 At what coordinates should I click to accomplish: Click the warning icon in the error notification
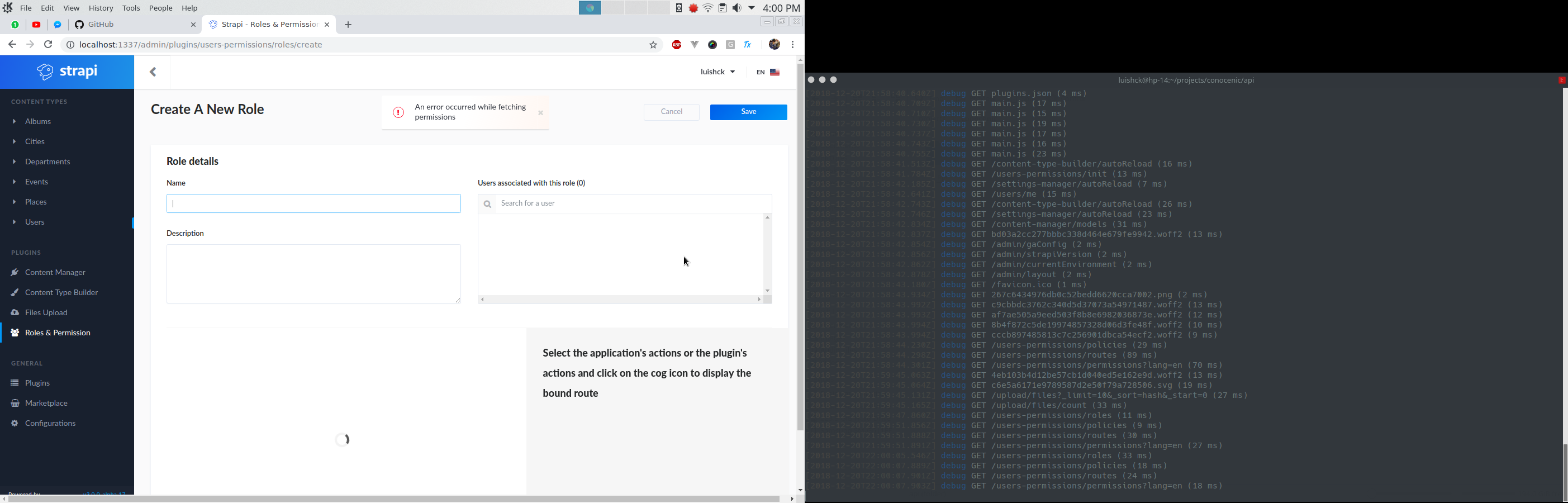click(x=398, y=113)
